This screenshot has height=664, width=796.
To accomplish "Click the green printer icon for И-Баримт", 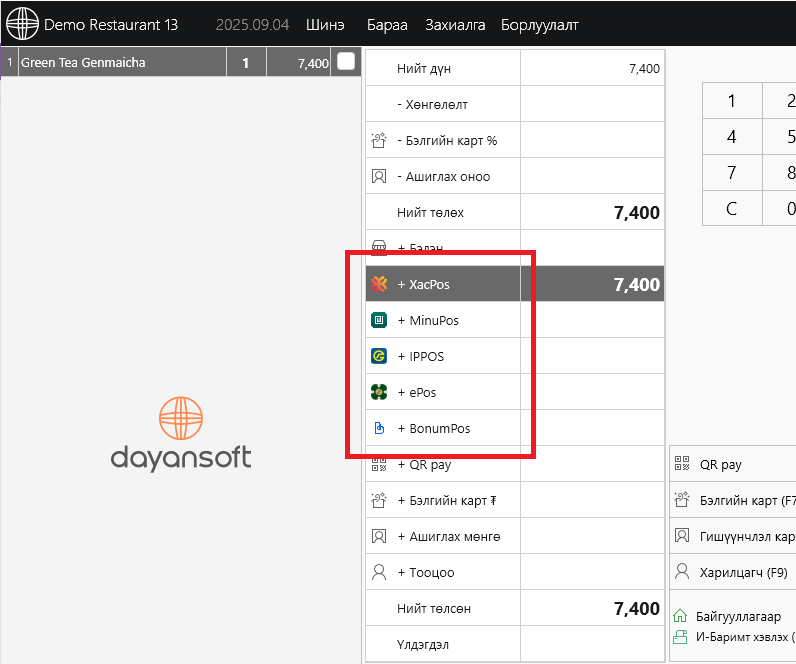I will [680, 637].
